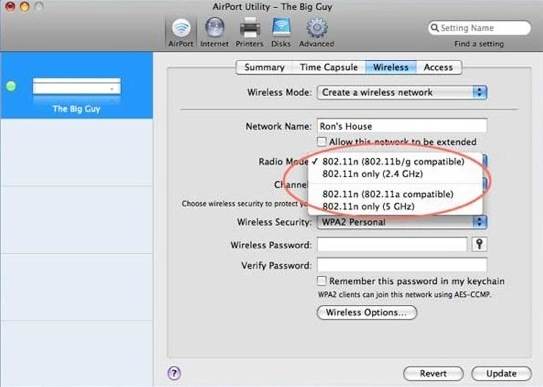Viewport: 543px width, 387px height.
Task: Switch to the Summary tab
Action: tap(265, 67)
